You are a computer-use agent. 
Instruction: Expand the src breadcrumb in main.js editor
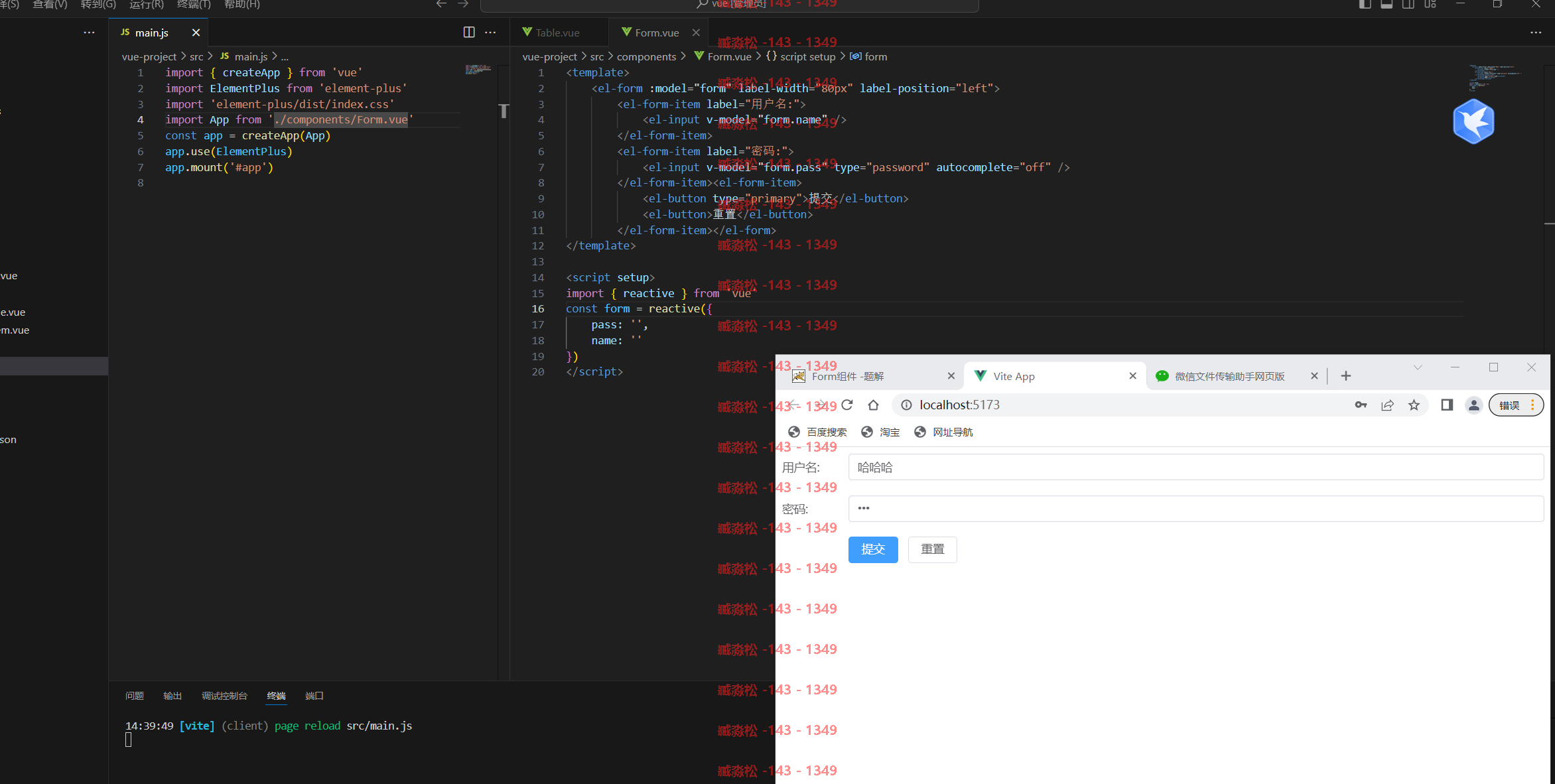(196, 56)
